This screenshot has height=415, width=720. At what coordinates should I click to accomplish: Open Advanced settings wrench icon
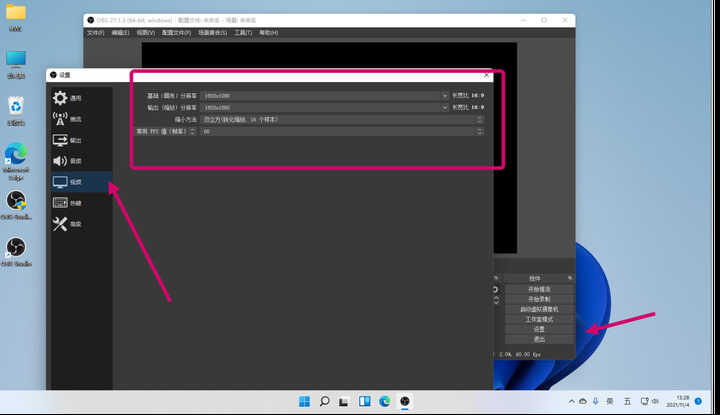coord(60,224)
